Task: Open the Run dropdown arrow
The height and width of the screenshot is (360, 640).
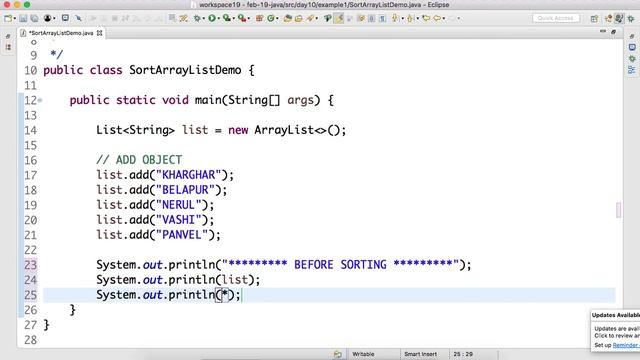Action: pyautogui.click(x=218, y=19)
